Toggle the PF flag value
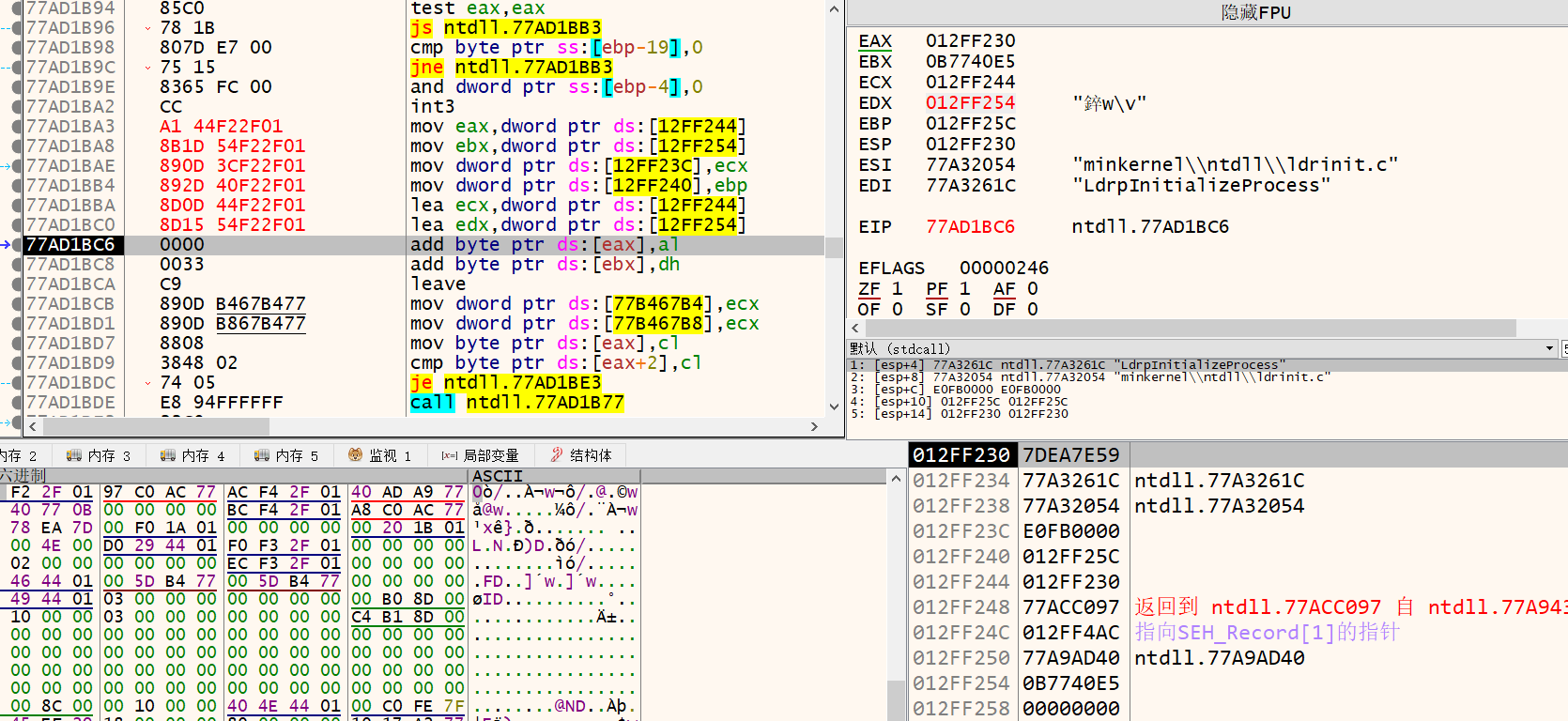 point(964,288)
